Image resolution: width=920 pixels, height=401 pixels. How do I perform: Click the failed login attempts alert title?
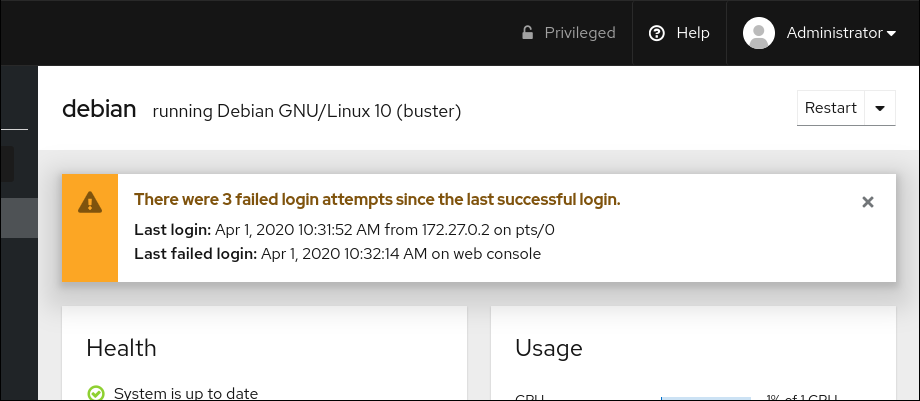(x=377, y=200)
